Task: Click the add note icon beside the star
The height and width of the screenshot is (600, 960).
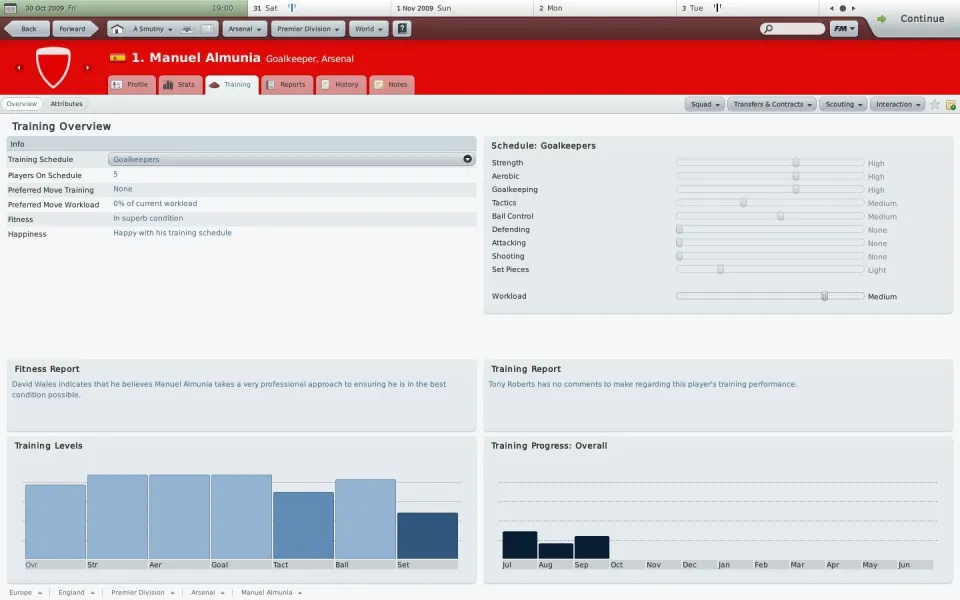Action: tap(951, 104)
